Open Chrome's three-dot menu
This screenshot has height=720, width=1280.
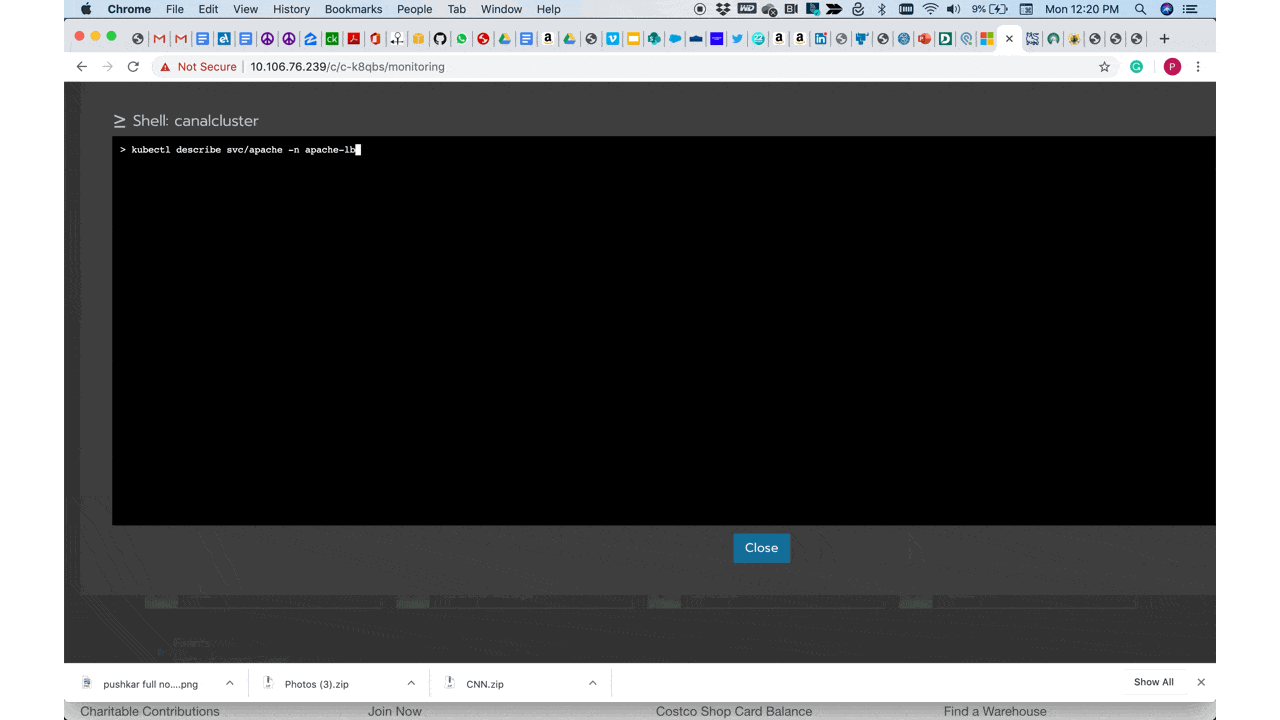pos(1198,67)
